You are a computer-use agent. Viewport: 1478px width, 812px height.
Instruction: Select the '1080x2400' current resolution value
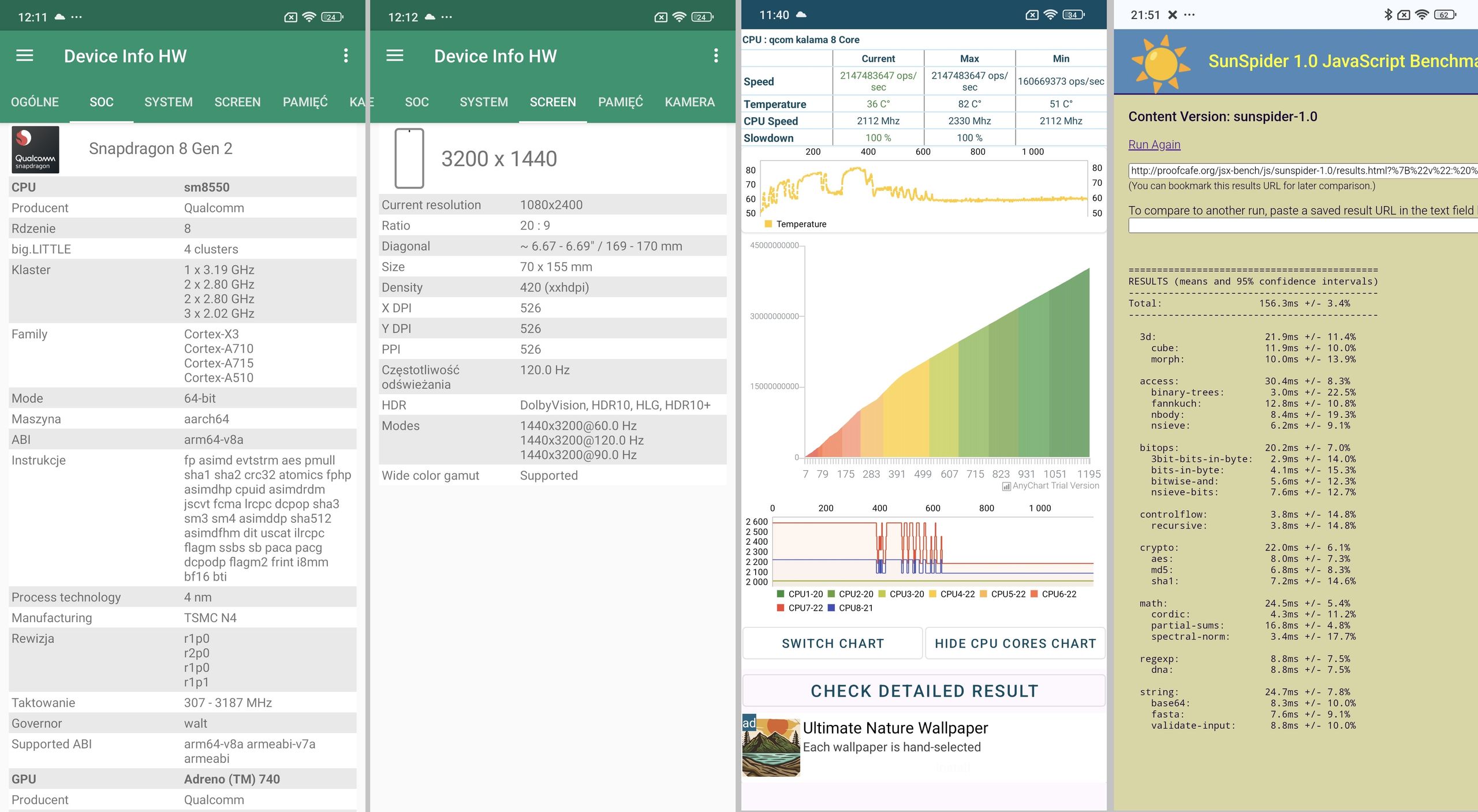click(x=551, y=205)
